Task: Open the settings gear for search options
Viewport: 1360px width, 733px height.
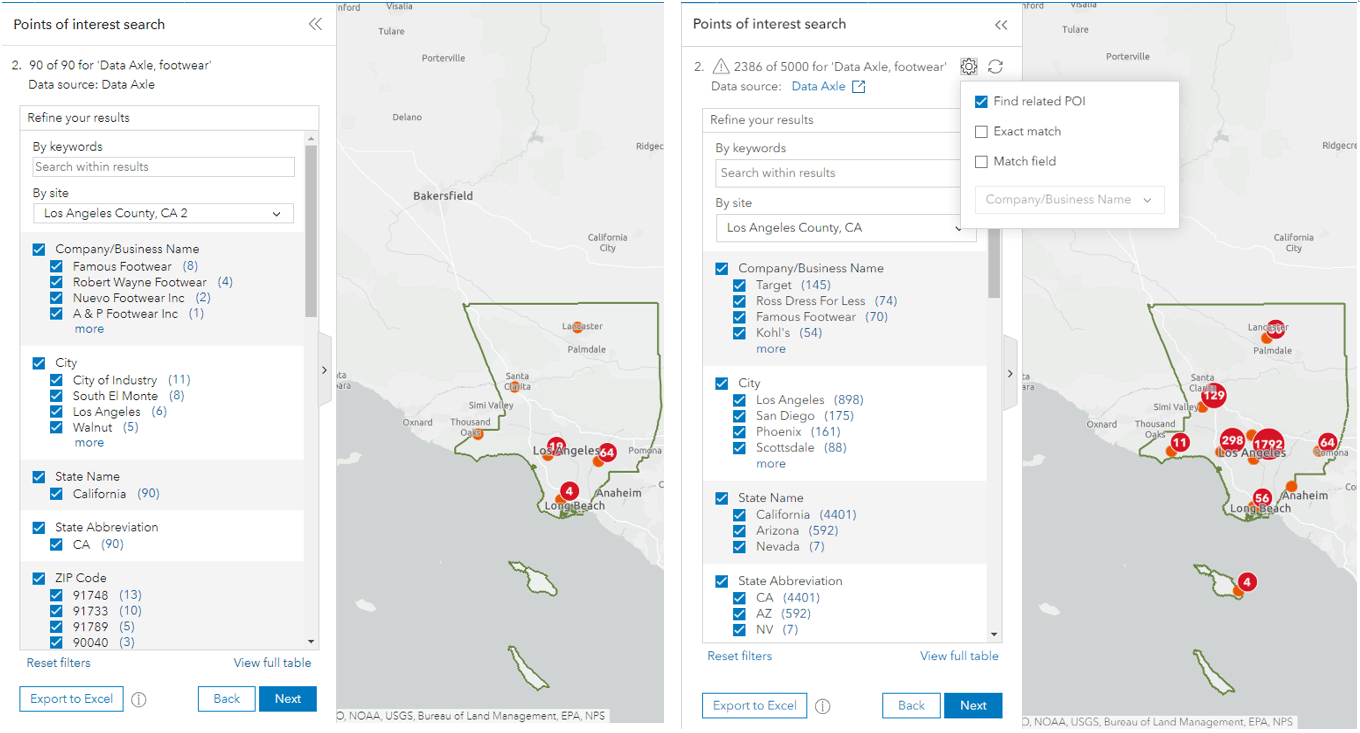Action: tap(968, 67)
